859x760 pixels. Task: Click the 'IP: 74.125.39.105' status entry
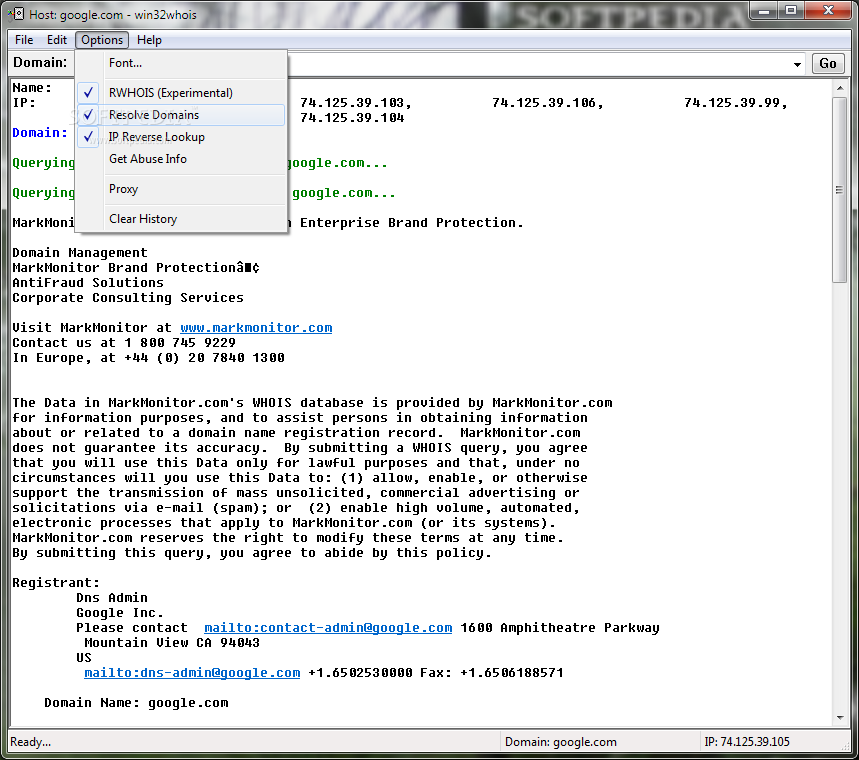pos(747,742)
